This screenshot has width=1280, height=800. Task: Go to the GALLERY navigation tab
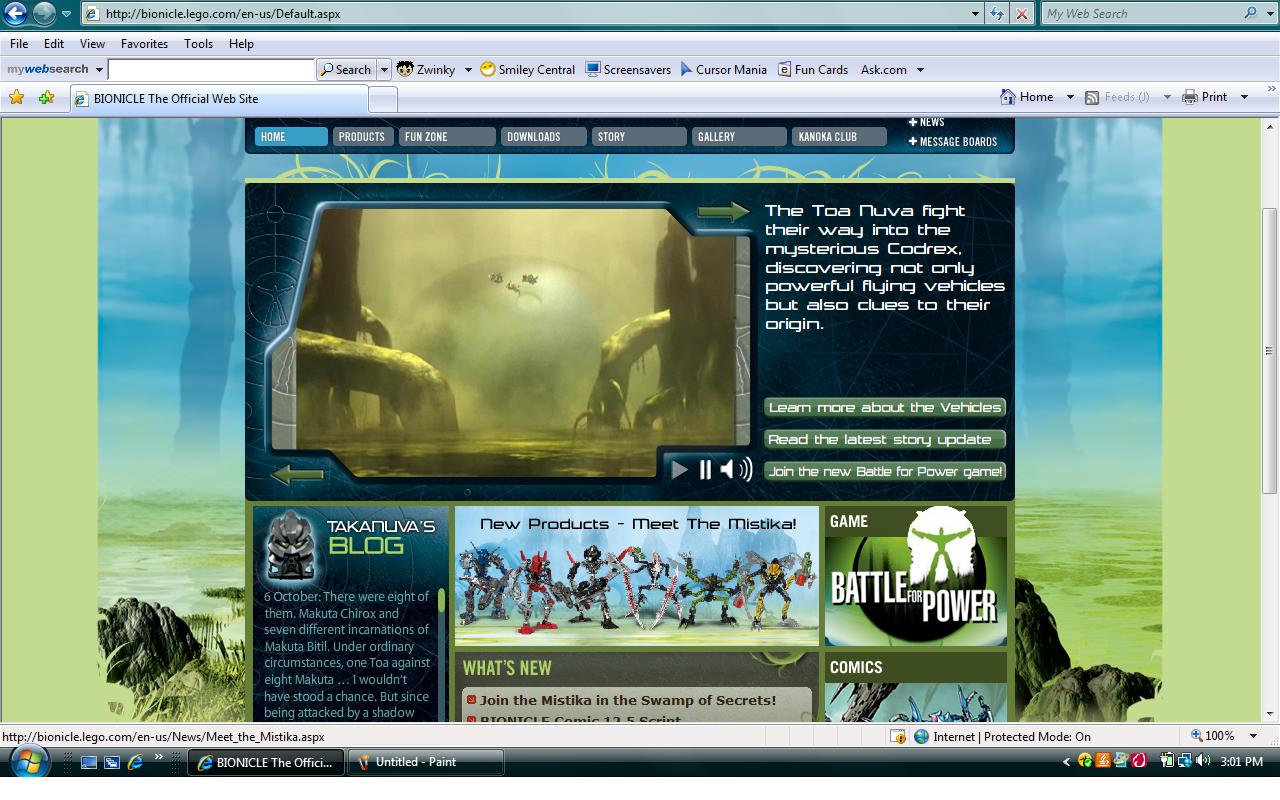tap(739, 137)
